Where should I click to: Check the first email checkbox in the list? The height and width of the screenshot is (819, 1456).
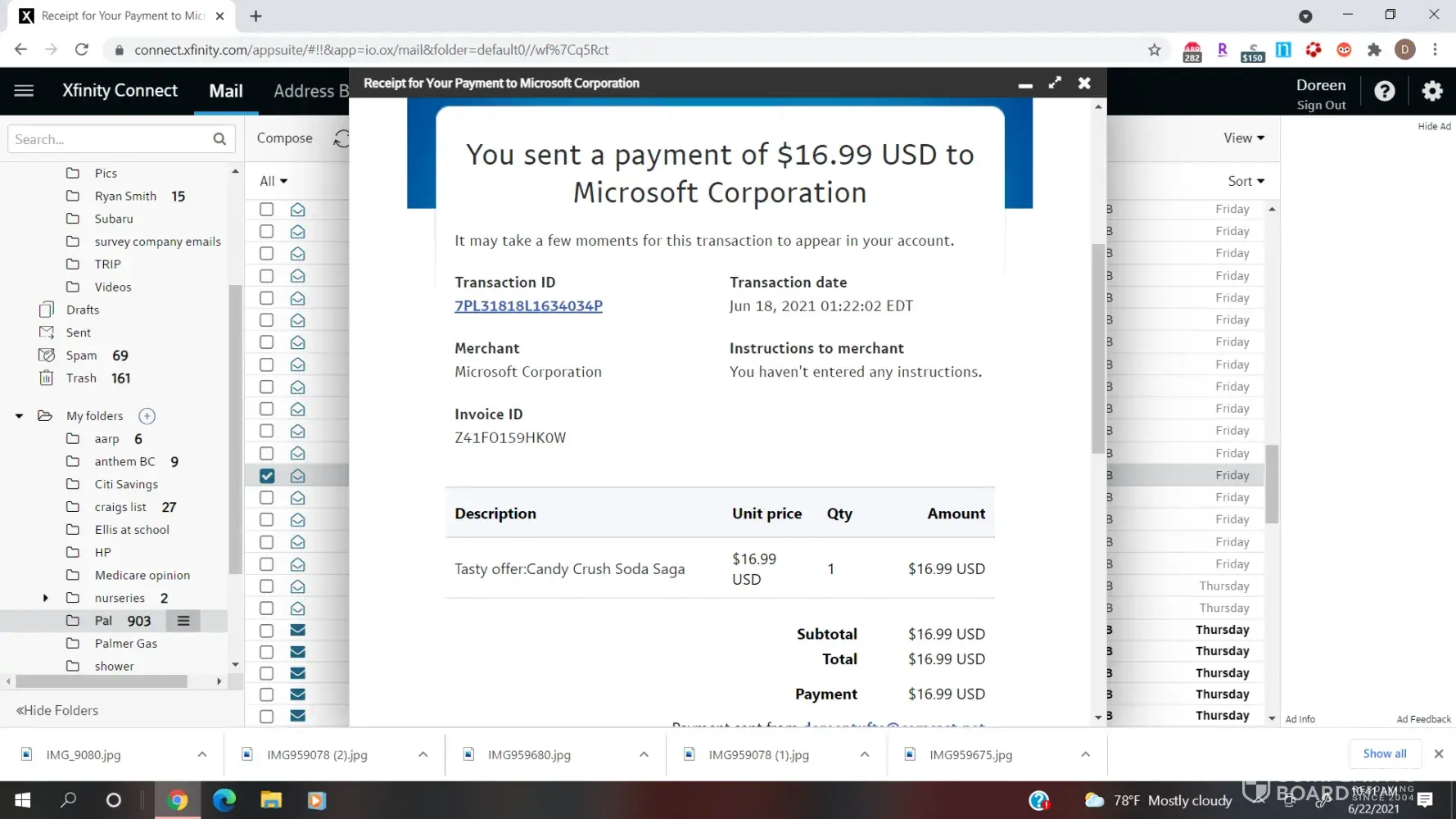point(267,210)
